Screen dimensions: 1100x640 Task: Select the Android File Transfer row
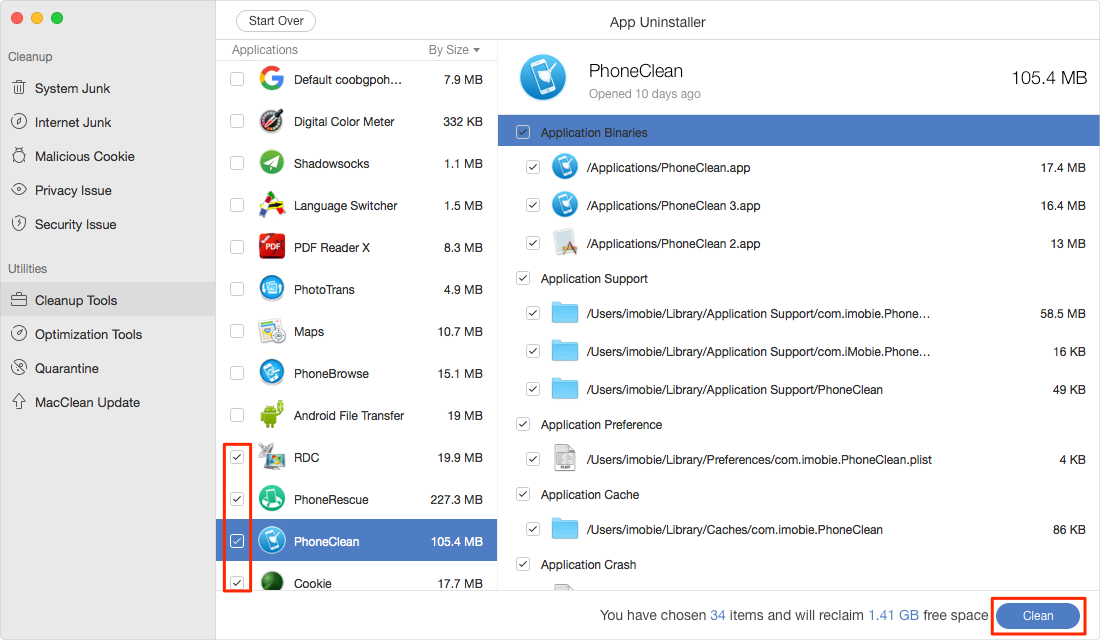click(356, 415)
